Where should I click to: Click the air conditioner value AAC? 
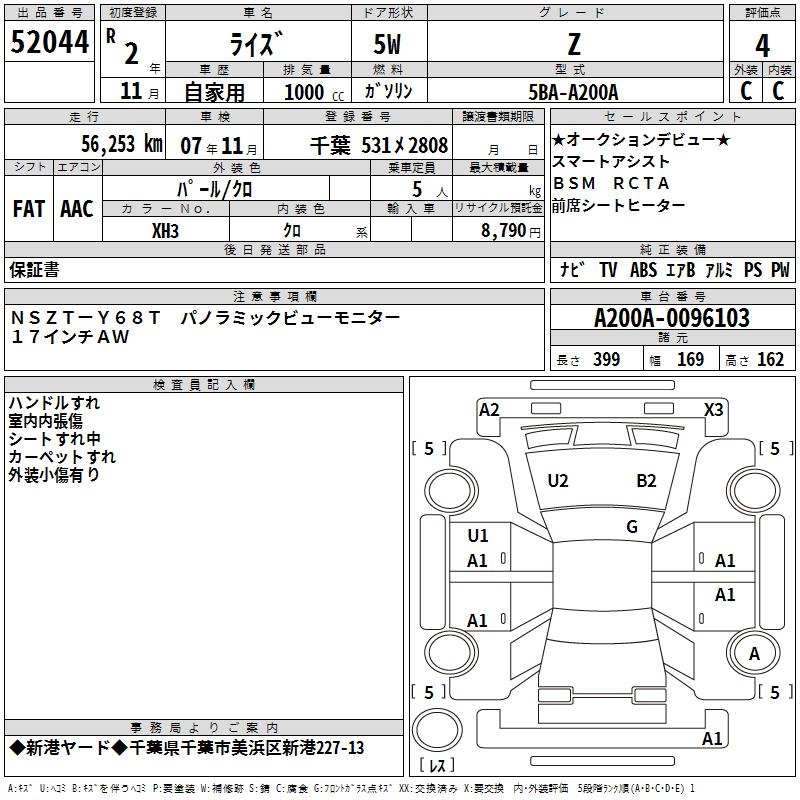77,209
